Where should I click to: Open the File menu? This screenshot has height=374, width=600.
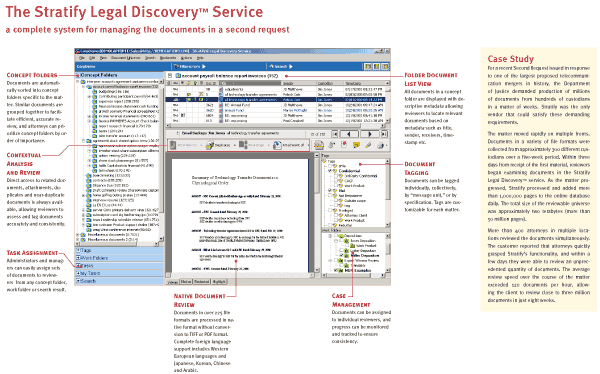[x=82, y=58]
